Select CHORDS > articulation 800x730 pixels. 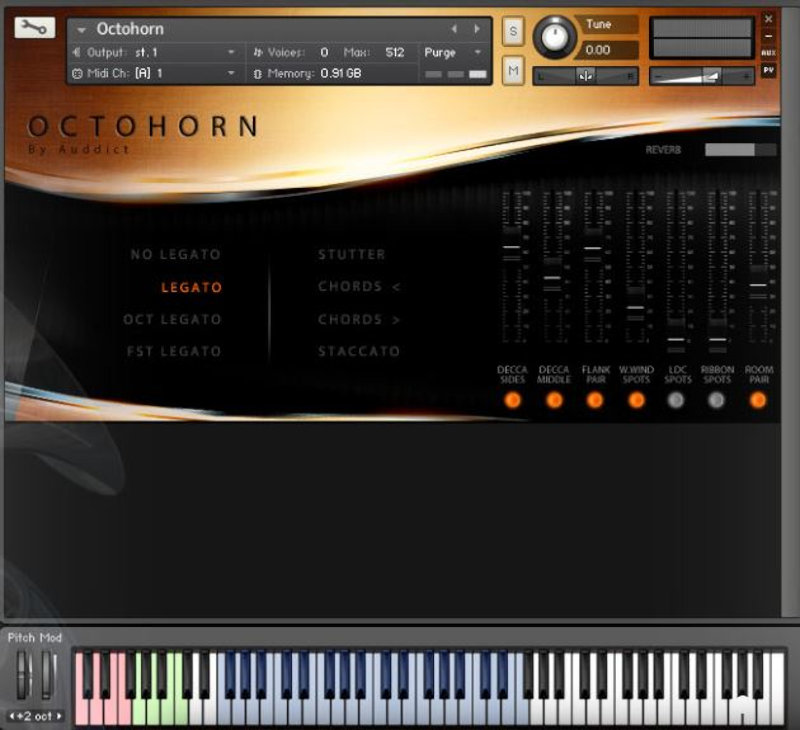tap(359, 320)
